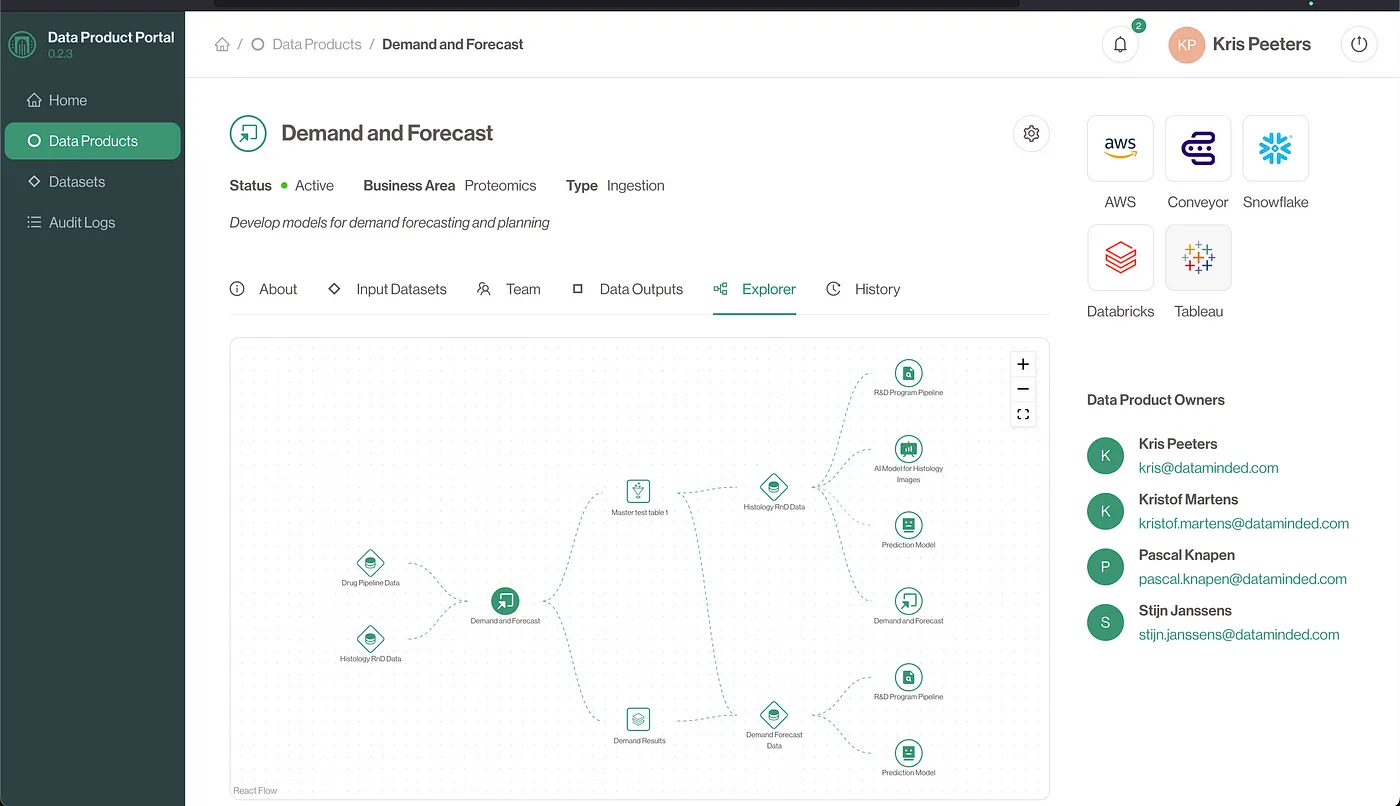Email kris@dataminded.com
Screen dimensions: 1400x806
[x=1208, y=467]
